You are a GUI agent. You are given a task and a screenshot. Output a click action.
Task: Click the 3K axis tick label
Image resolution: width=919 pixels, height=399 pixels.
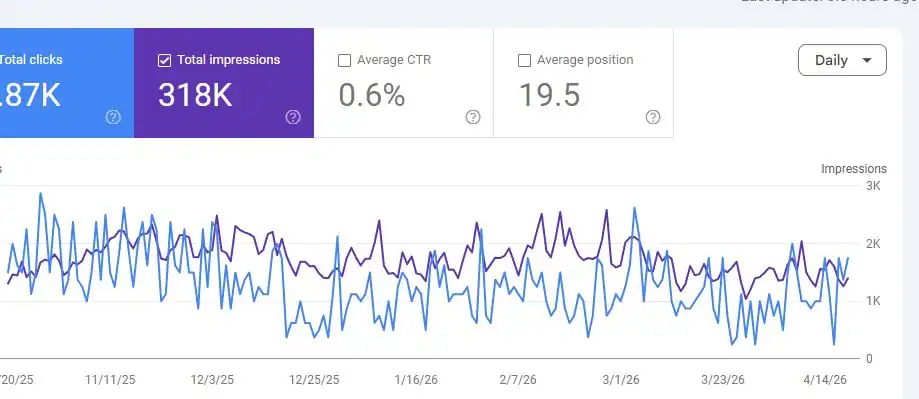pos(873,186)
